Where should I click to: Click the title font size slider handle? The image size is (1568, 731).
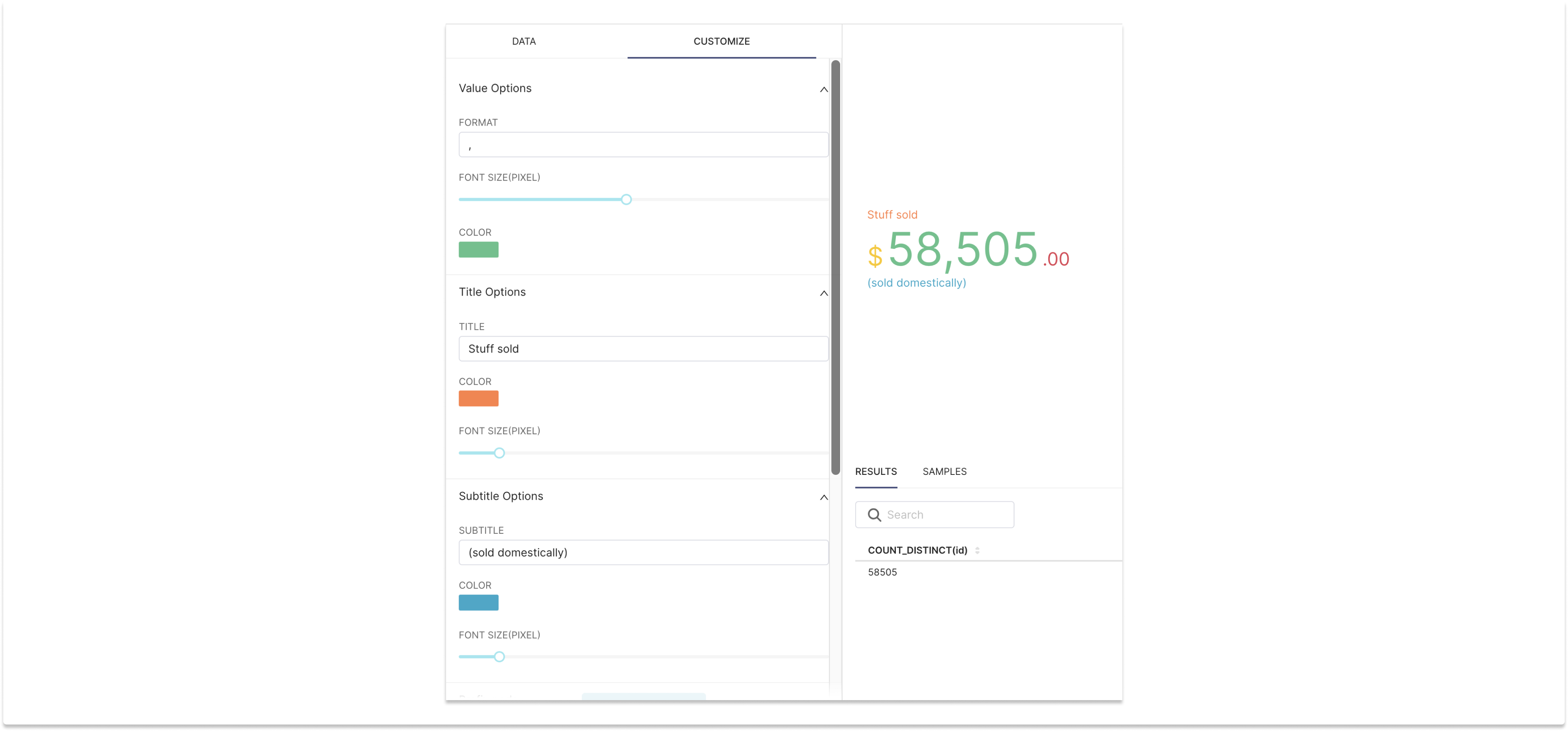click(499, 453)
